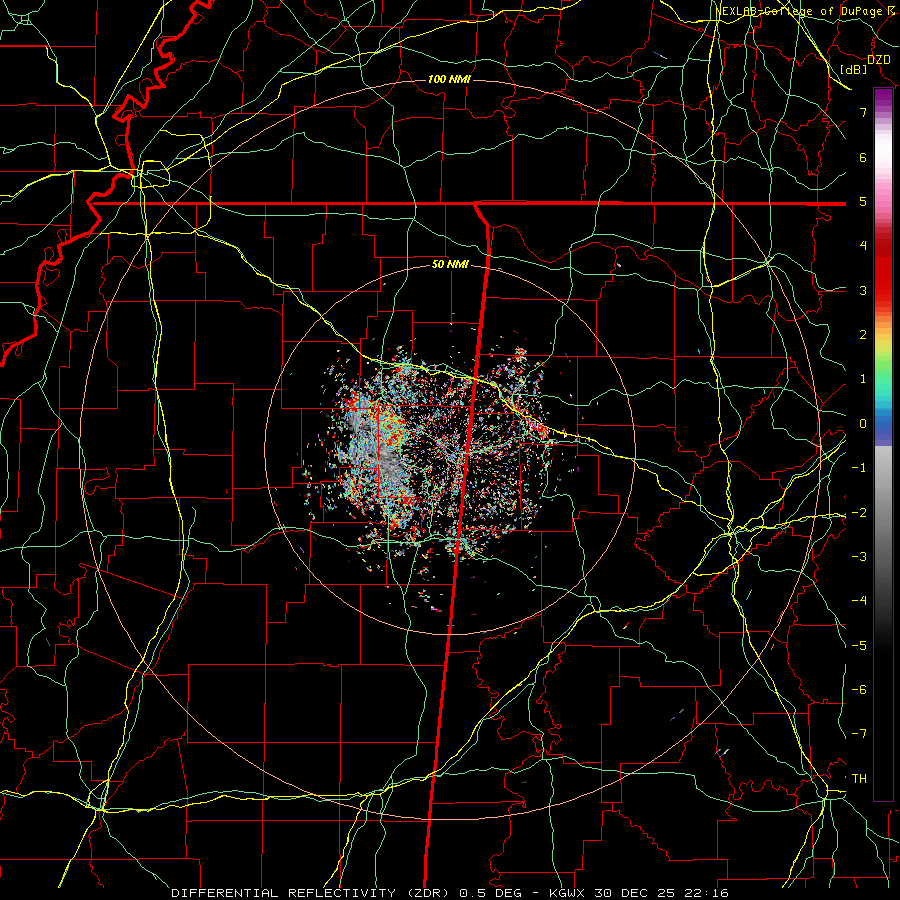Viewport: 900px width, 900px height.
Task: Click the '-7' value on the color scale
Action: 859,734
